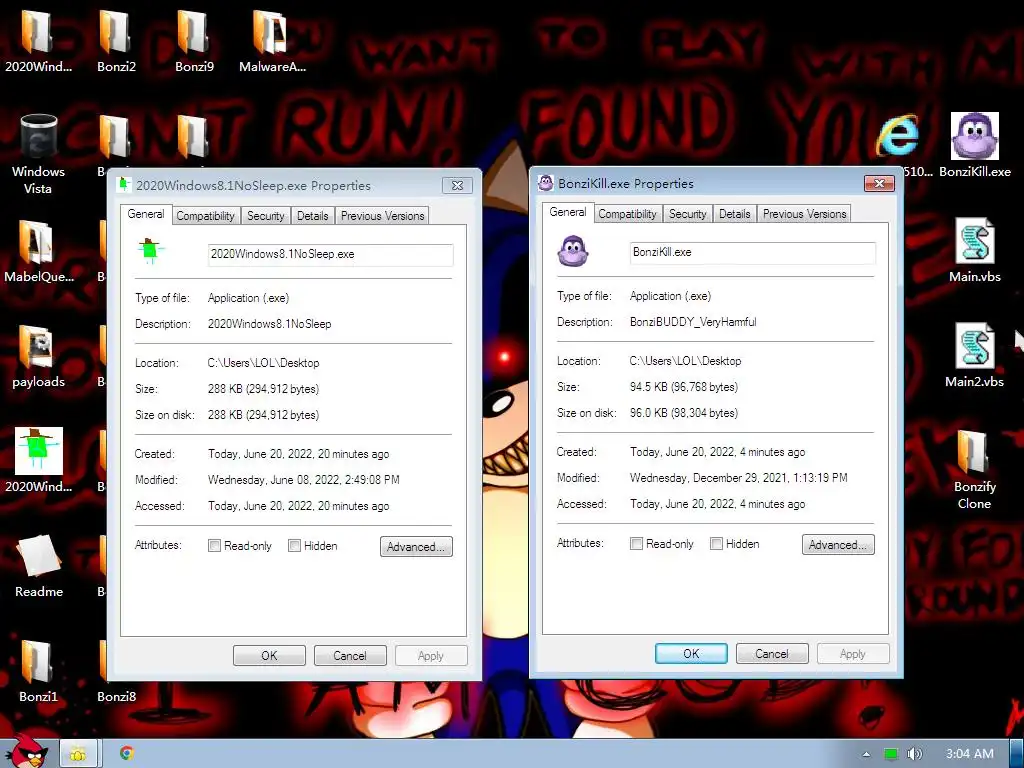The height and width of the screenshot is (768, 1024).
Task: Open the 2020Wind... folder in the top desktop row
Action: 37,40
